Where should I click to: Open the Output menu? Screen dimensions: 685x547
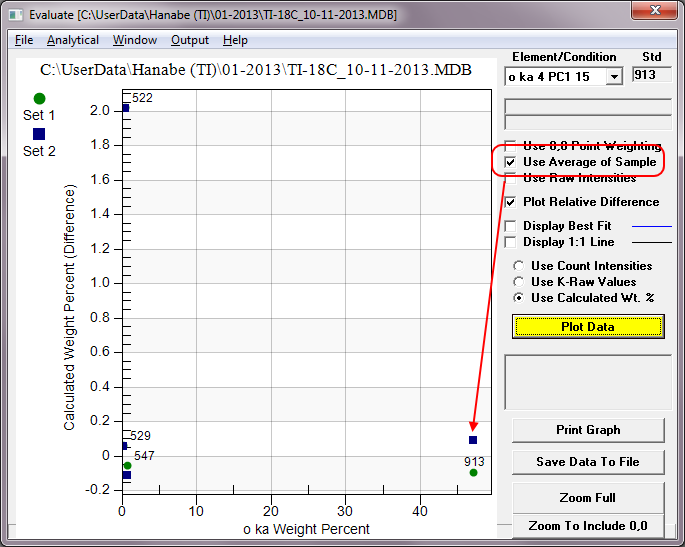coord(190,40)
